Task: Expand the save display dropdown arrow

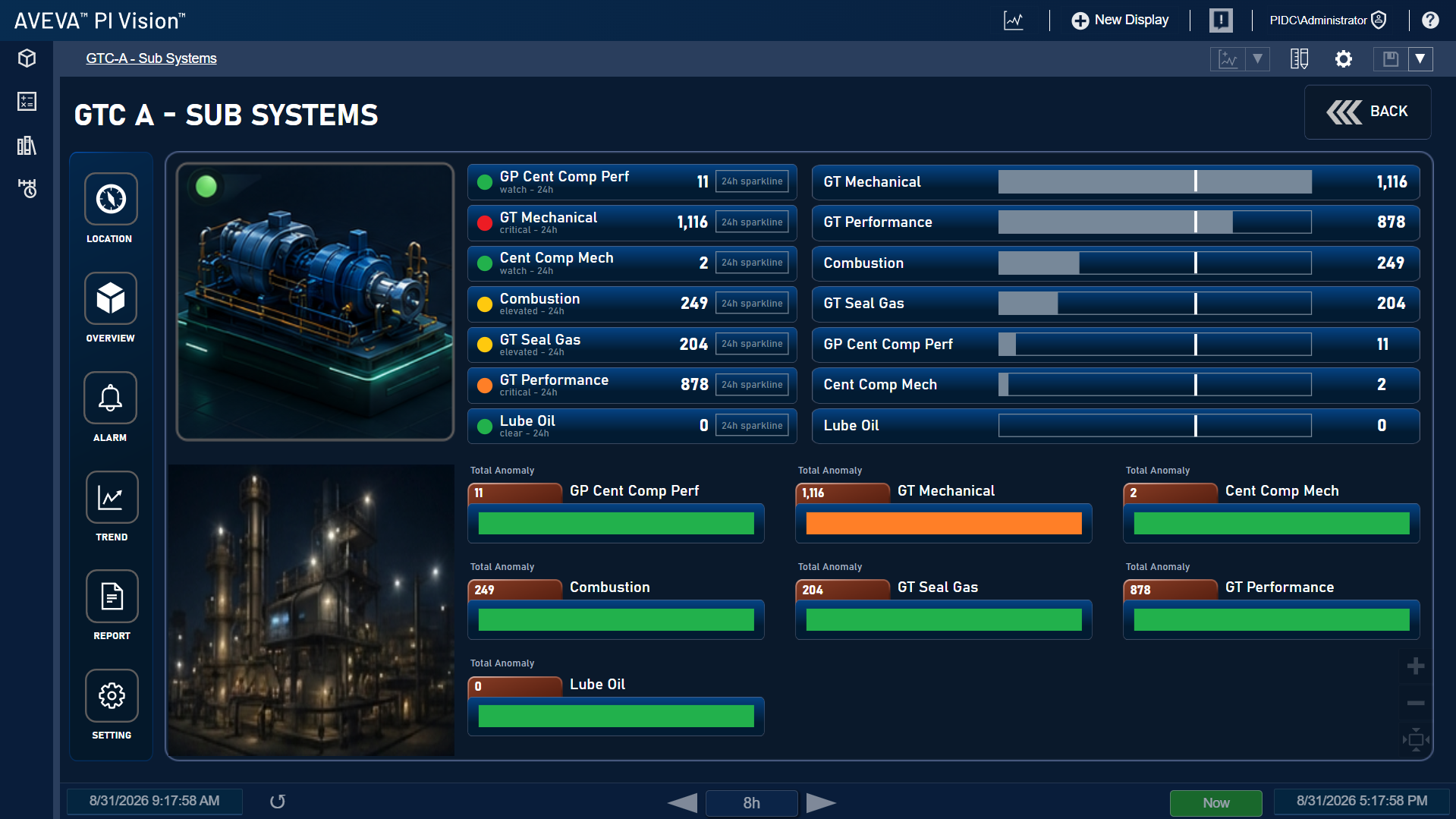Action: tap(1420, 58)
